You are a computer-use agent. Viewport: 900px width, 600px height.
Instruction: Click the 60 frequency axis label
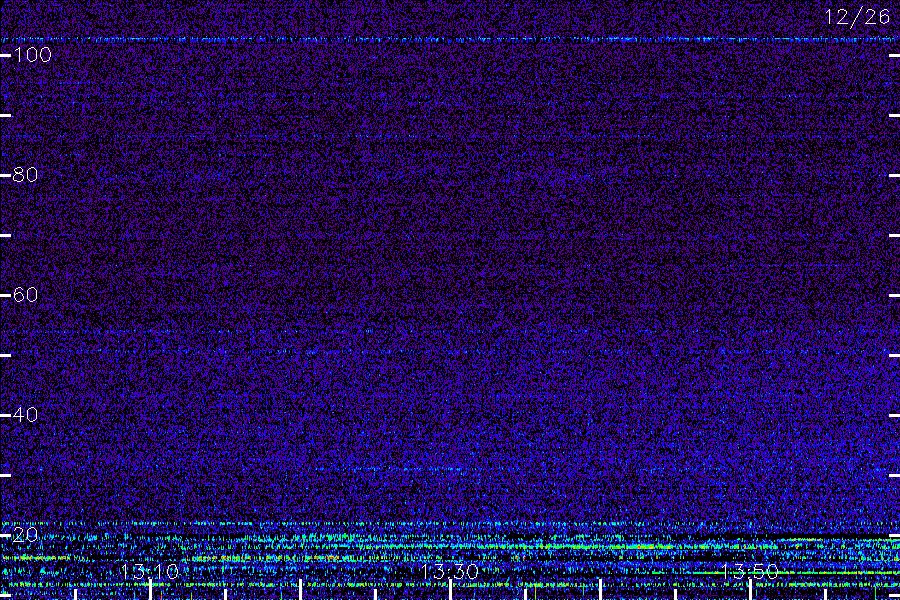25,295
